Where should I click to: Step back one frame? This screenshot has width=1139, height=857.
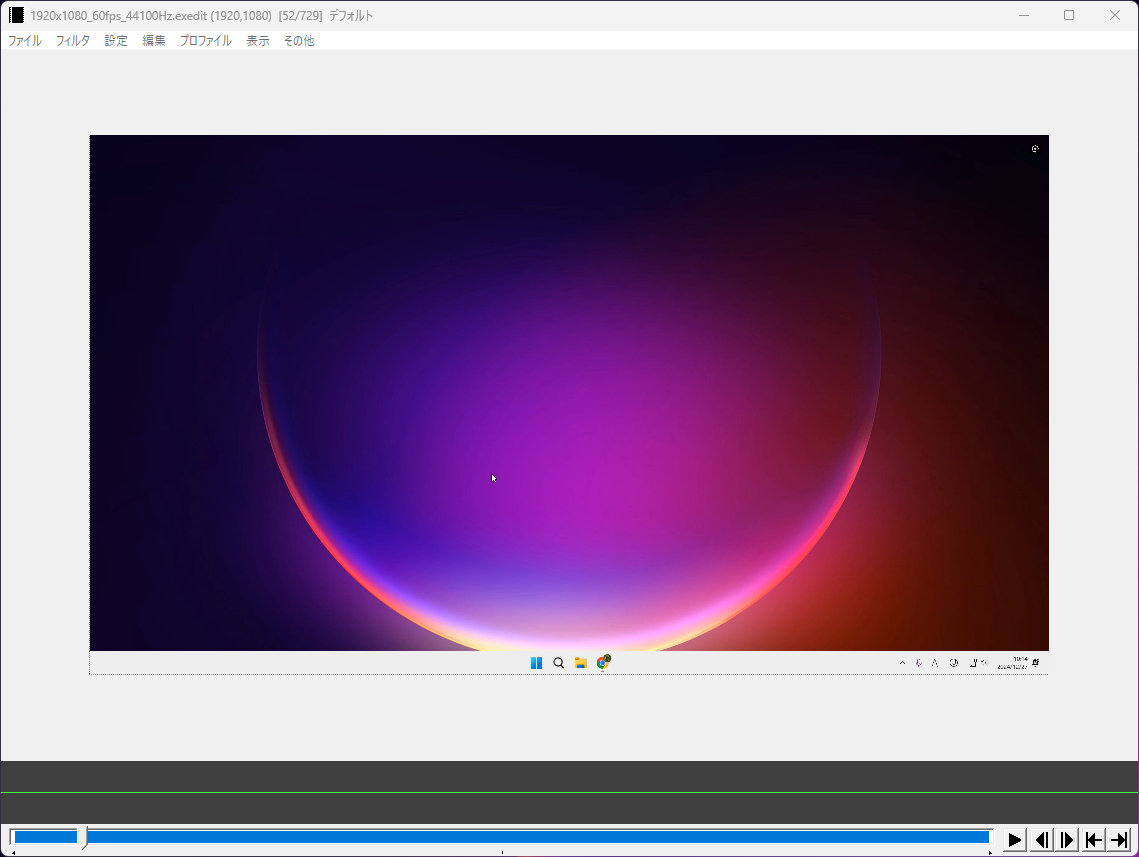[1042, 840]
